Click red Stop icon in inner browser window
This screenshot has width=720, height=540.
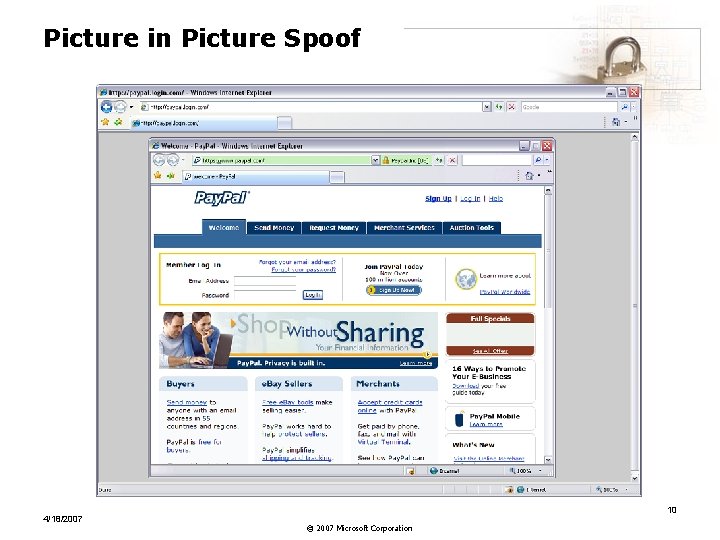click(452, 160)
